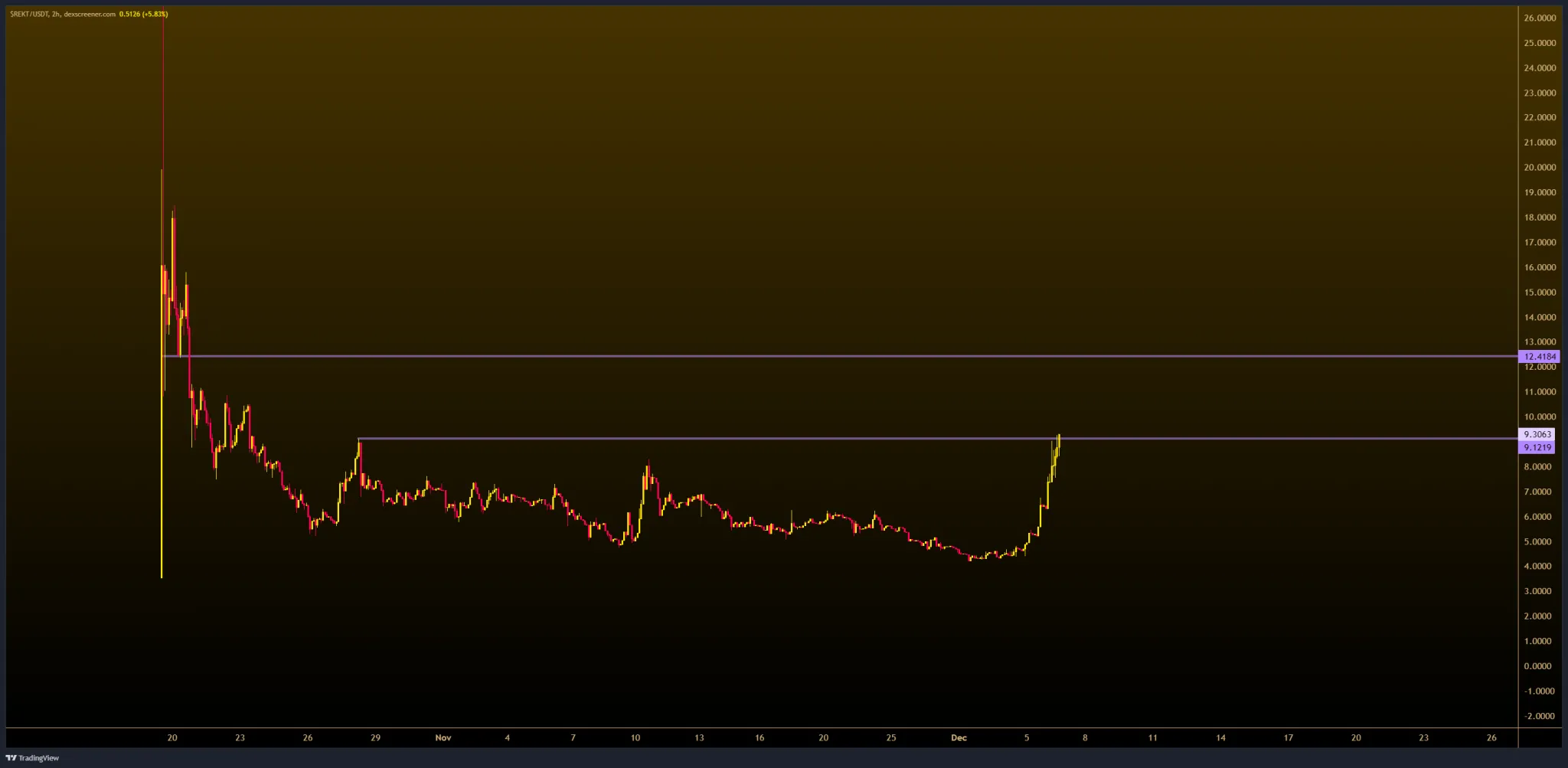Click the Nov label on the time axis
Viewport: 1568px width, 768px height.
[443, 737]
